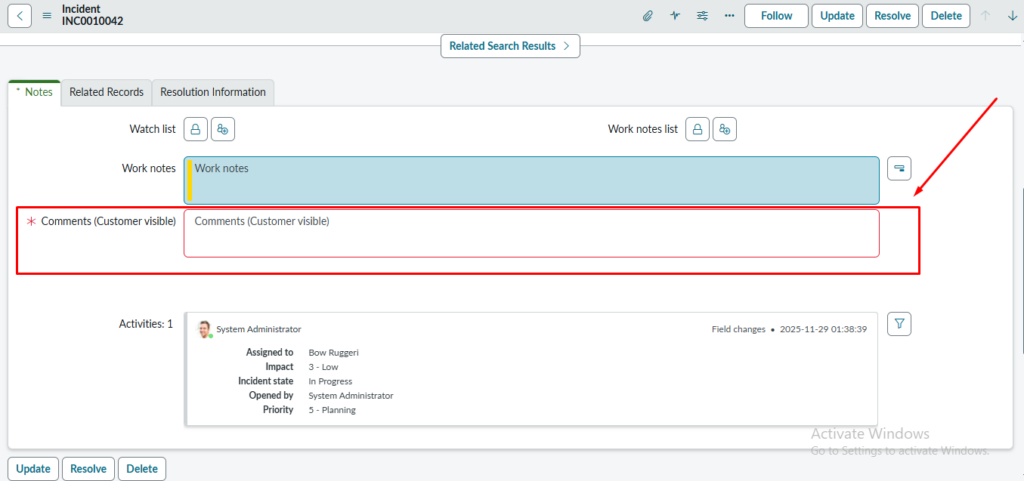Unlock the Work notes list lock toggle

tap(698, 129)
